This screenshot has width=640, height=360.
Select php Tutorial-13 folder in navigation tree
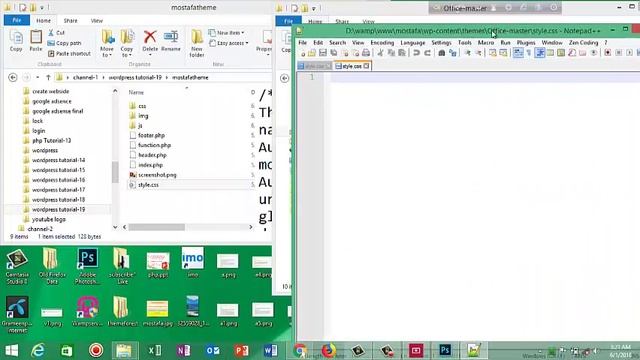[51, 140]
